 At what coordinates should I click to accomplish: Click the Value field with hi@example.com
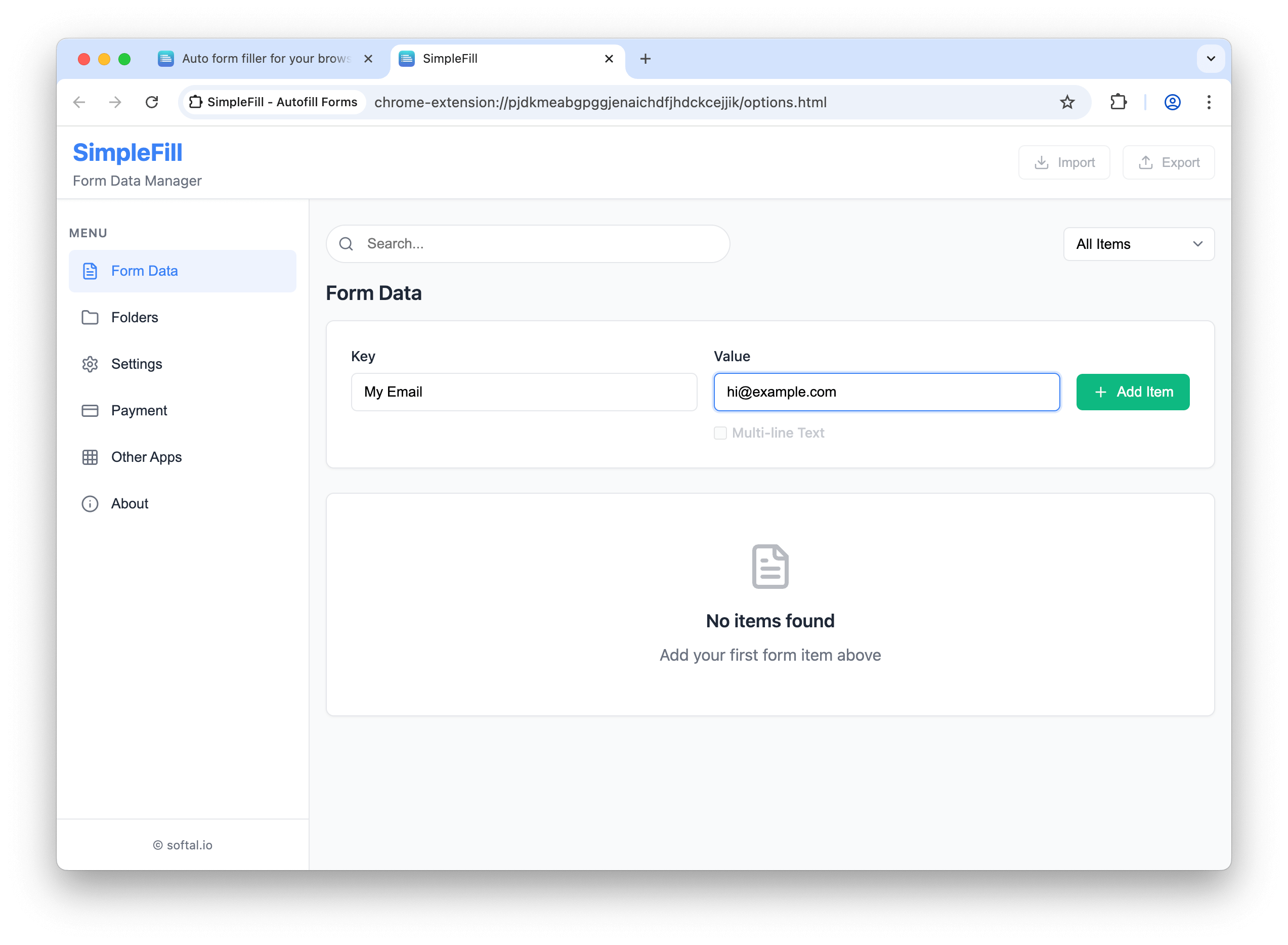pos(886,392)
